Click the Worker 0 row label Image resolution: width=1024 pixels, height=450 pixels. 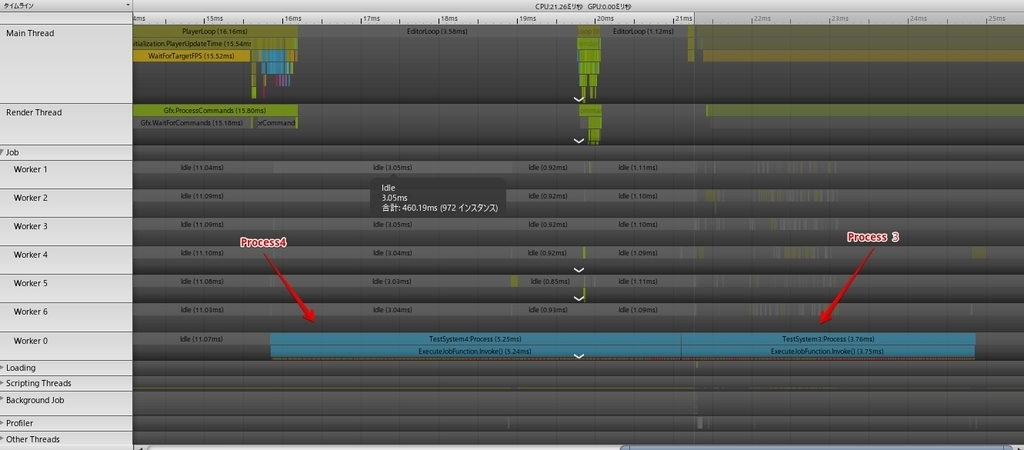pyautogui.click(x=31, y=341)
